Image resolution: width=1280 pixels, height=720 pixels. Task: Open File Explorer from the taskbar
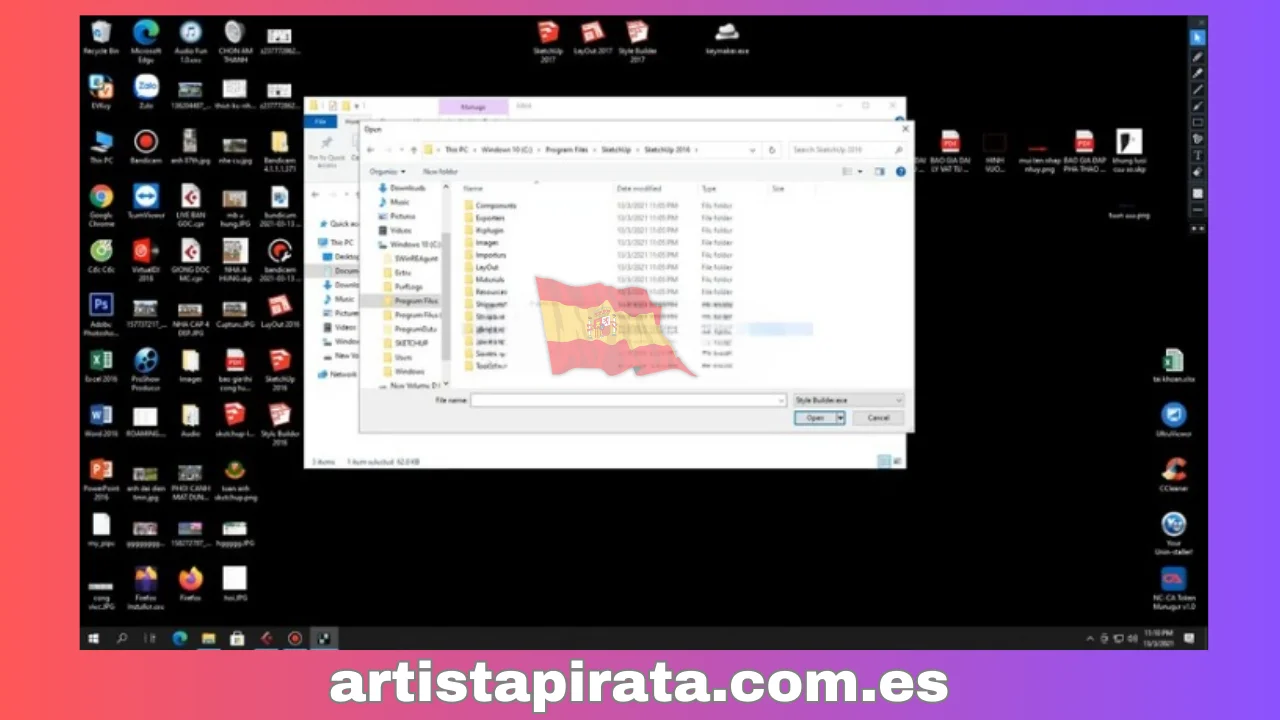tap(208, 638)
